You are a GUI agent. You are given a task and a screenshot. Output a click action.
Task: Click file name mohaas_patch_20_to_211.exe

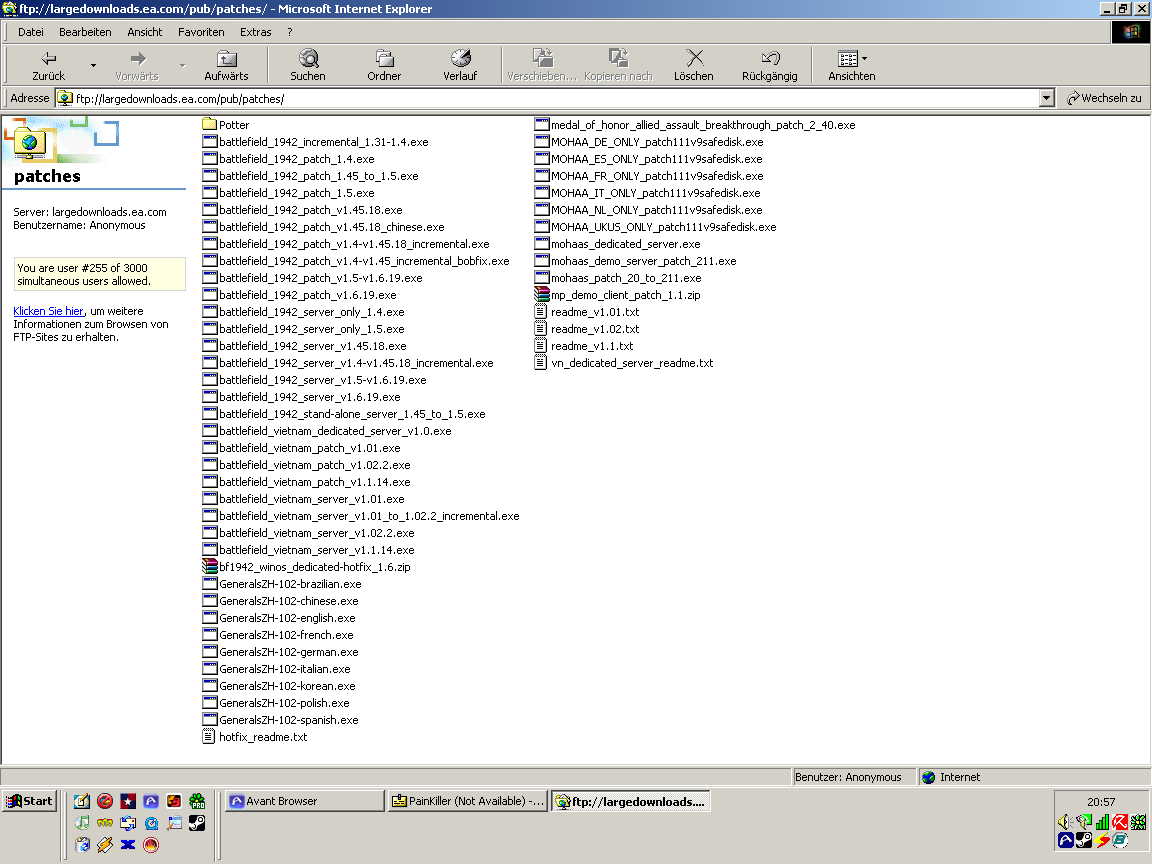point(626,278)
